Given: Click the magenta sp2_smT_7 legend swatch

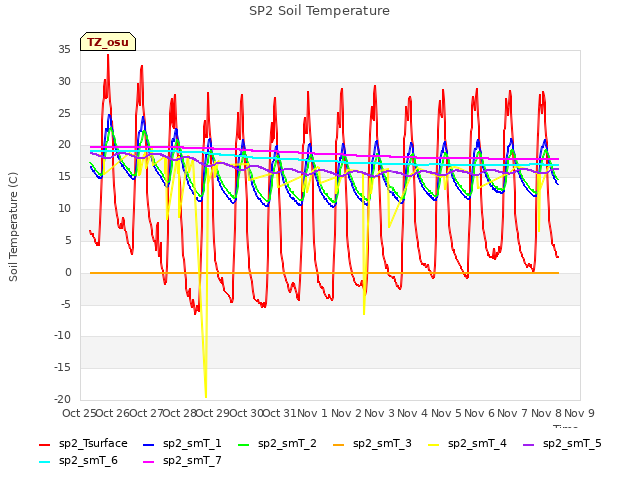Looking at the screenshot, I should coord(149,462).
